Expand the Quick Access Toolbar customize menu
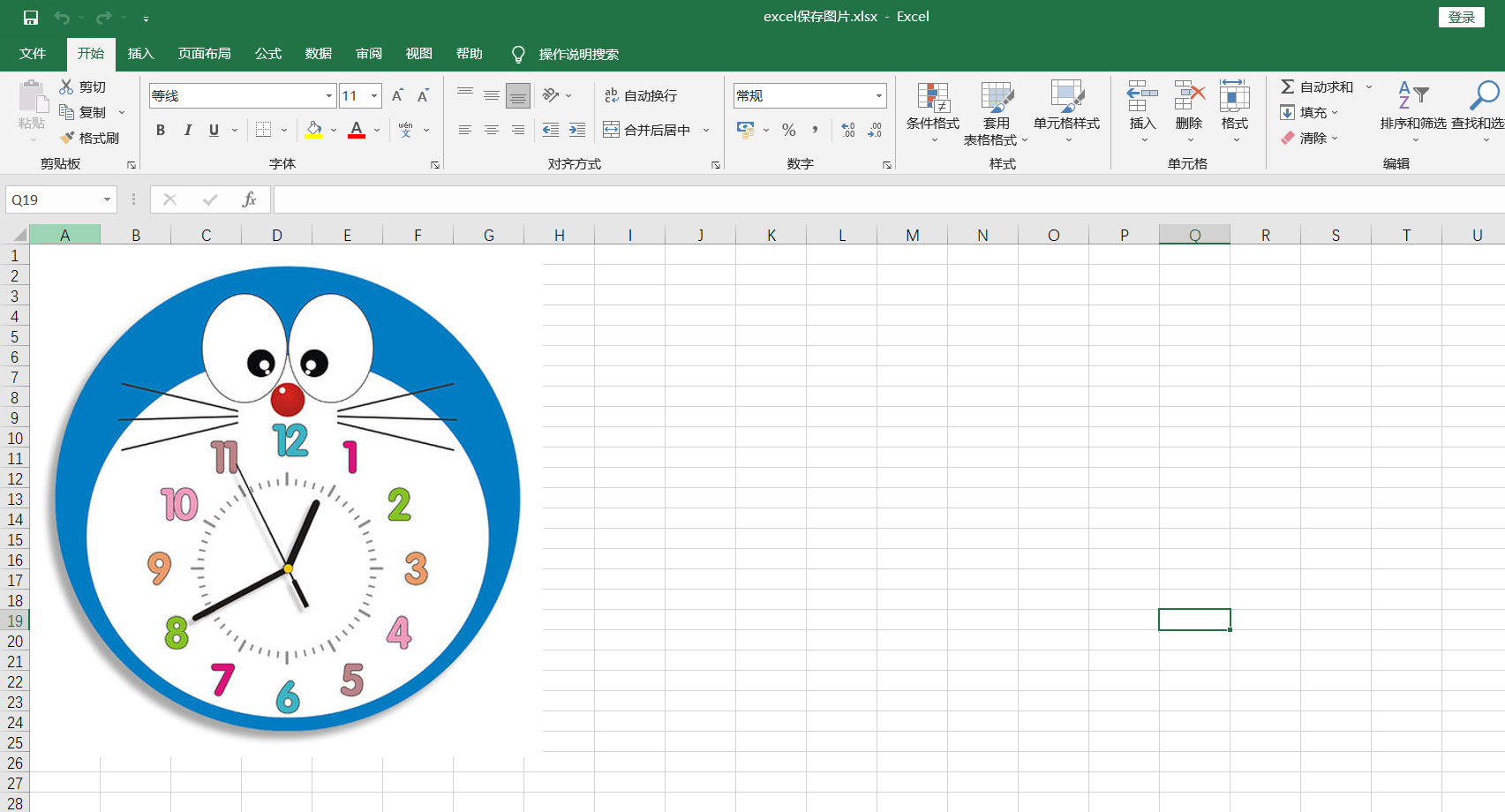The image size is (1505, 812). click(x=146, y=18)
